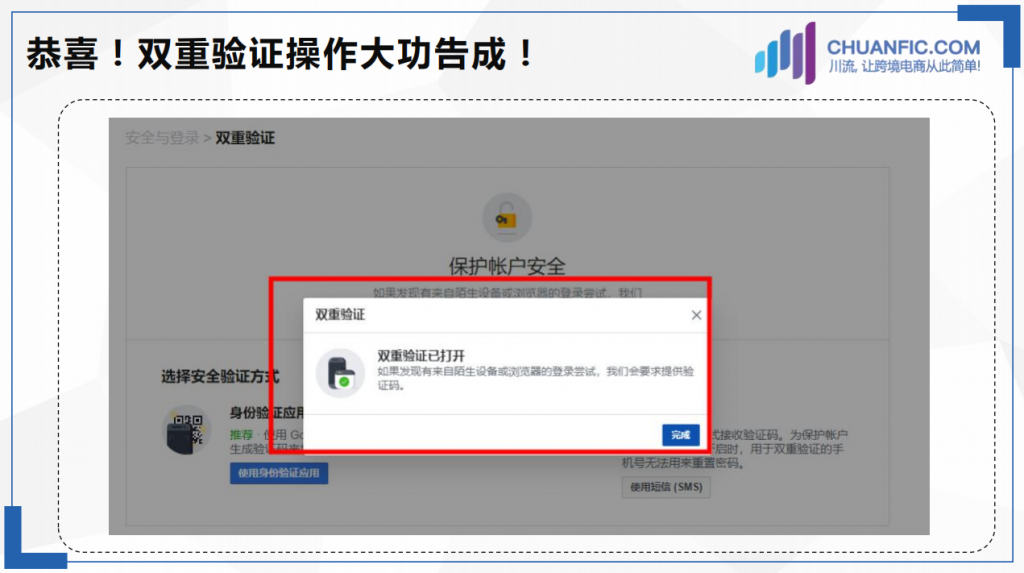Click the dialog description text about 陌生设备
The height and width of the screenshot is (573, 1024).
tap(536, 378)
